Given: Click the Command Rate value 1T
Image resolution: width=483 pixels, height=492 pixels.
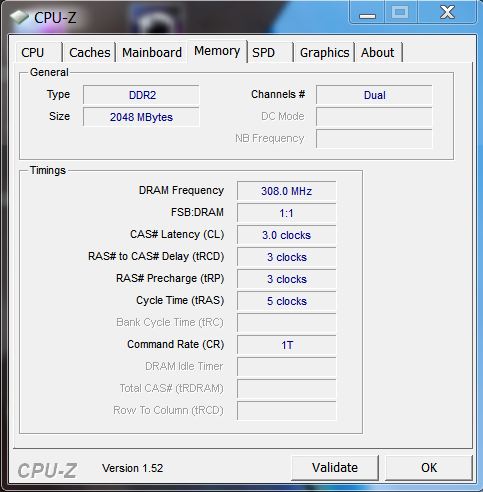Looking at the screenshot, I should (287, 345).
